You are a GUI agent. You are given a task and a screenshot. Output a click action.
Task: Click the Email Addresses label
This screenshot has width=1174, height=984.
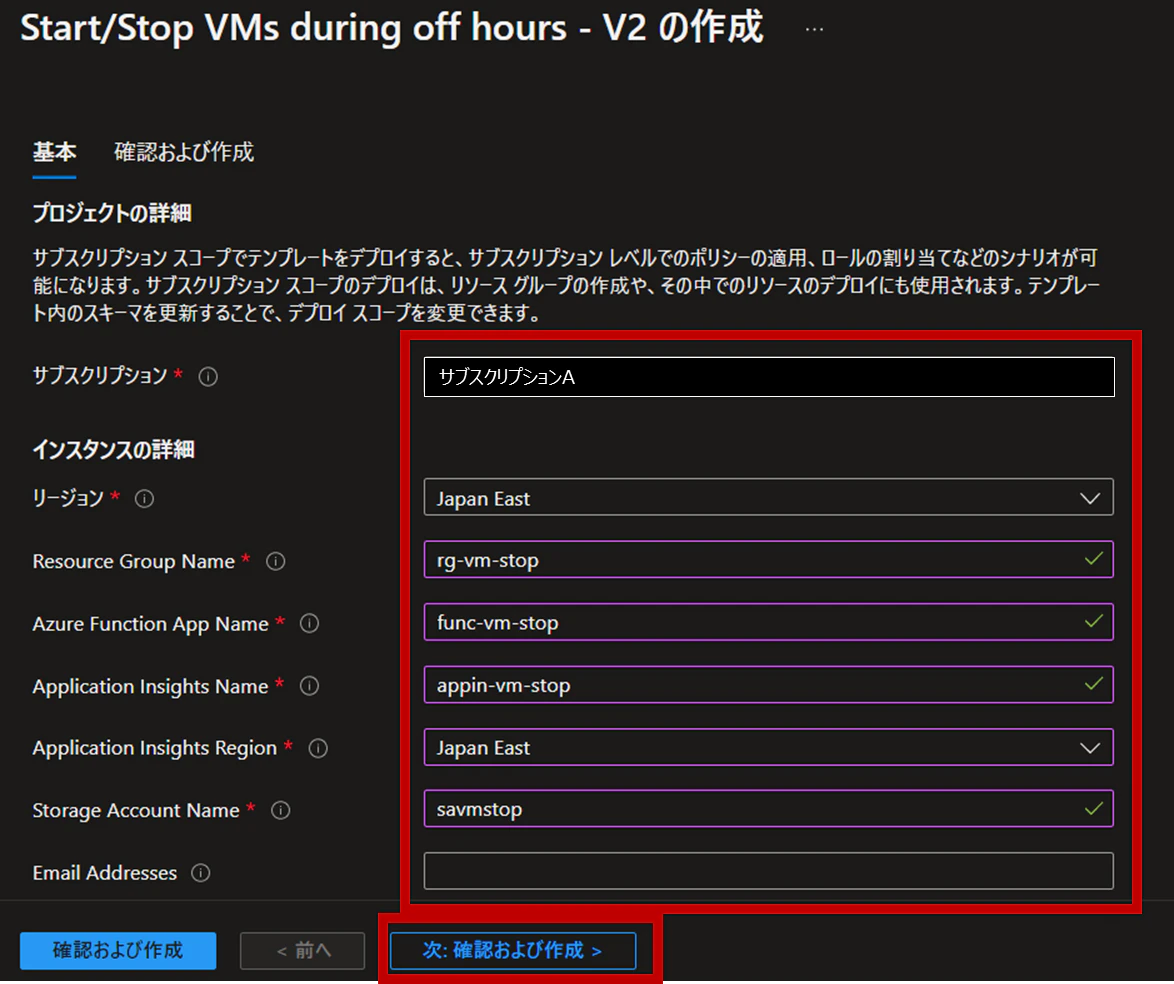pos(105,872)
